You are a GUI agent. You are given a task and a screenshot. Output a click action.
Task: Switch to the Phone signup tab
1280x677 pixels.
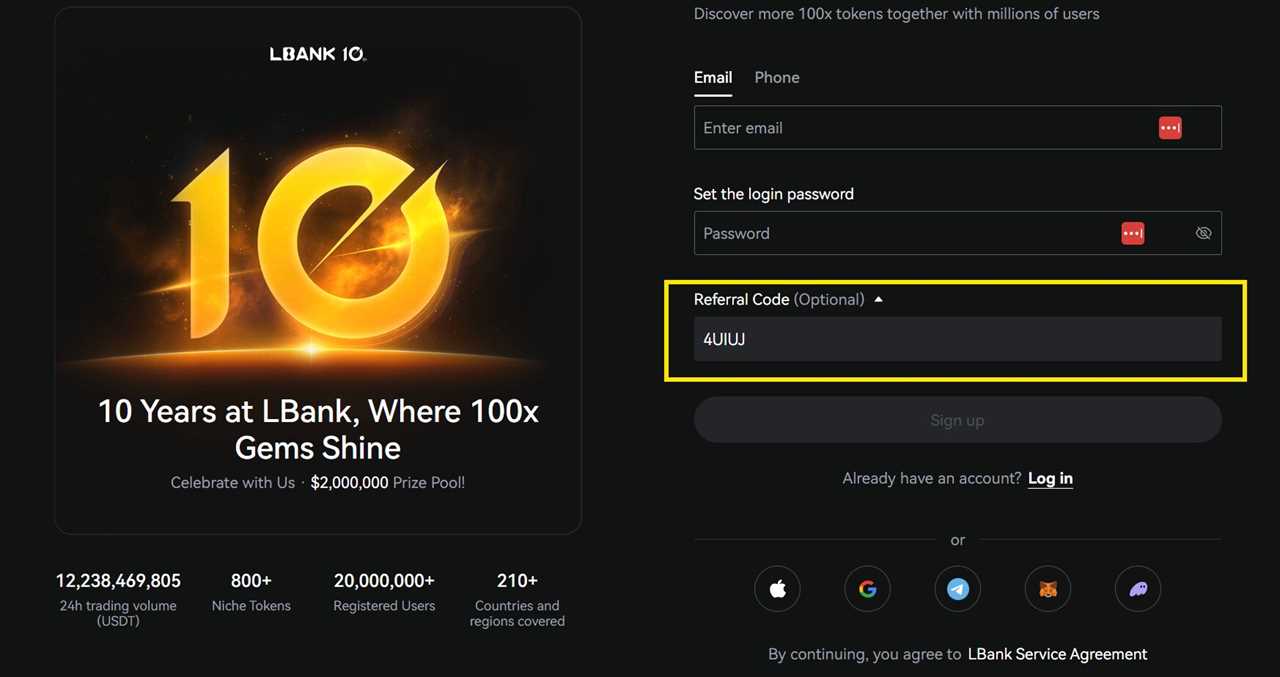pyautogui.click(x=776, y=77)
